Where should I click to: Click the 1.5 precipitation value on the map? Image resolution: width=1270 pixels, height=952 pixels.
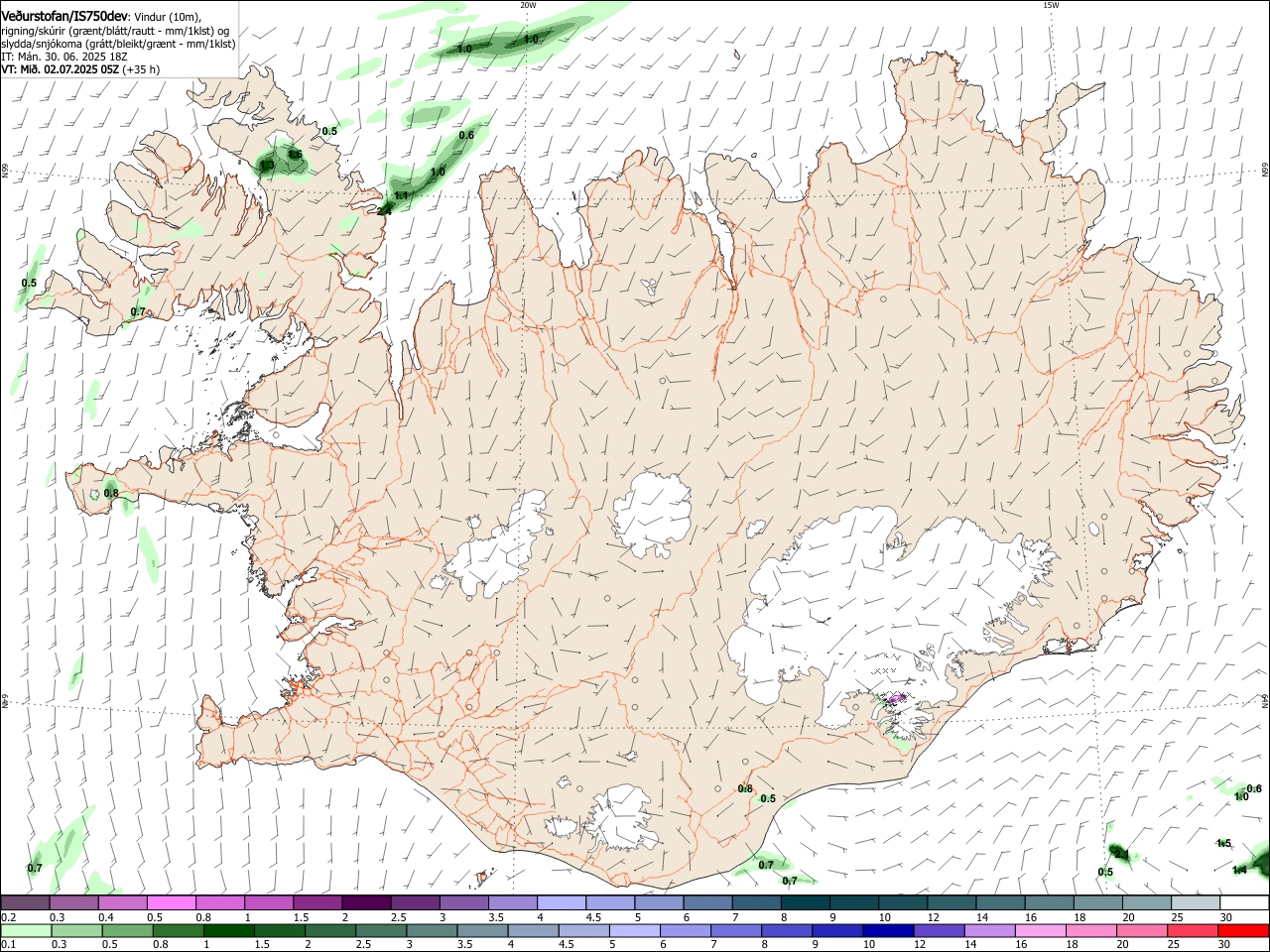(1223, 844)
